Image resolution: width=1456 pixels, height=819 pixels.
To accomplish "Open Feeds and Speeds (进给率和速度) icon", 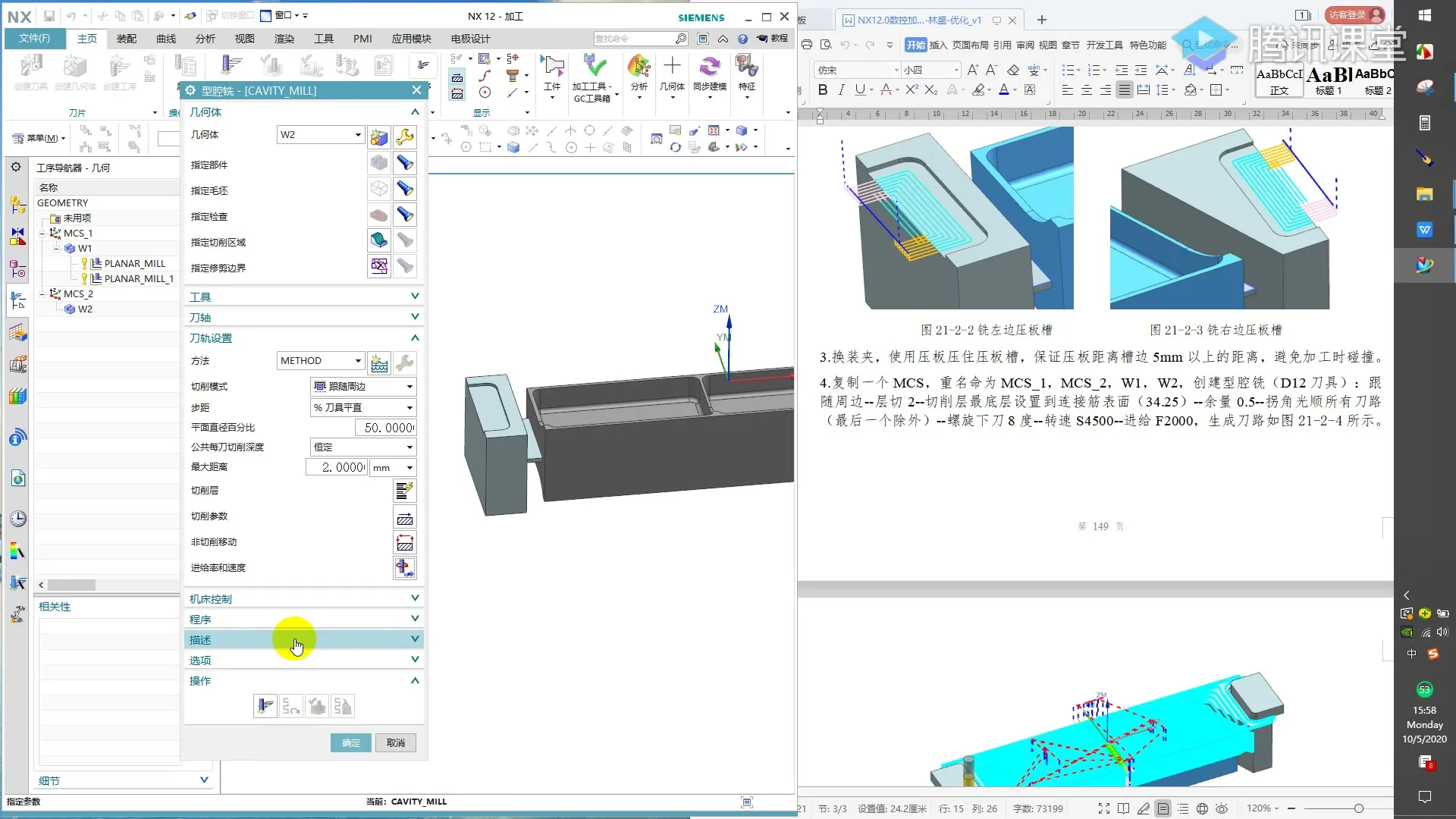I will [x=404, y=568].
